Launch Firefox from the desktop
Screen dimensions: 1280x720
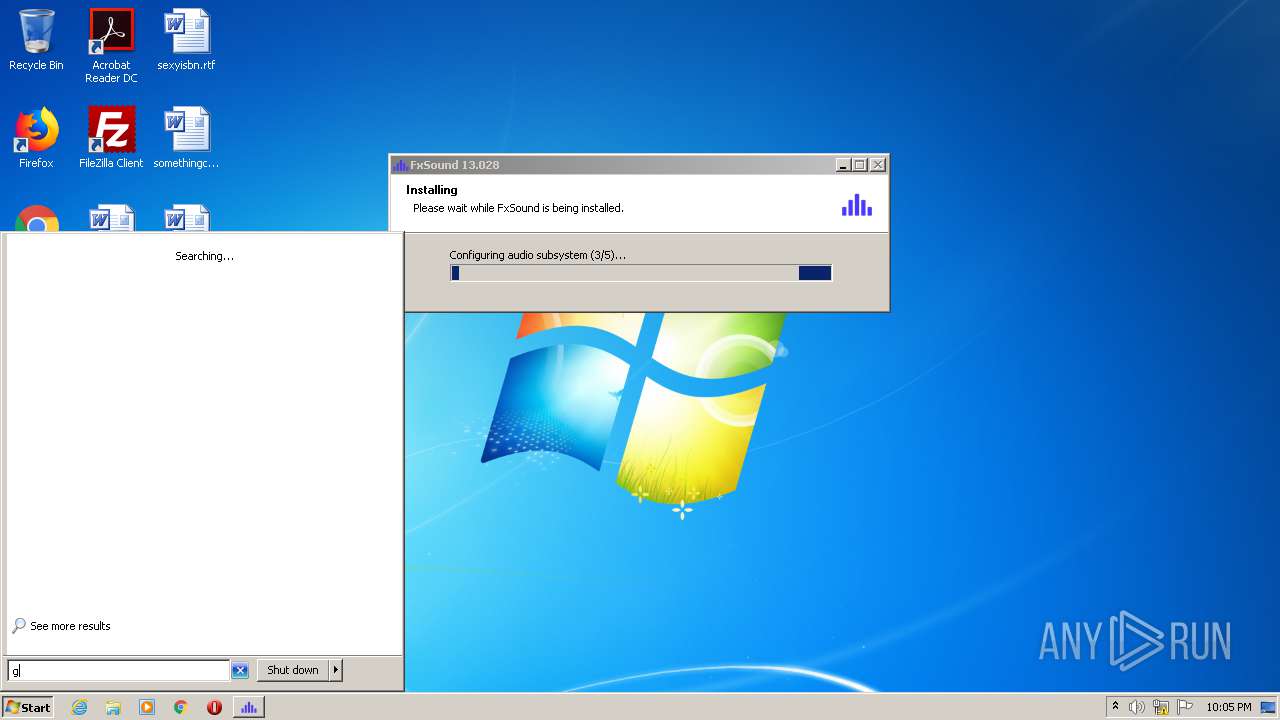(x=36, y=138)
